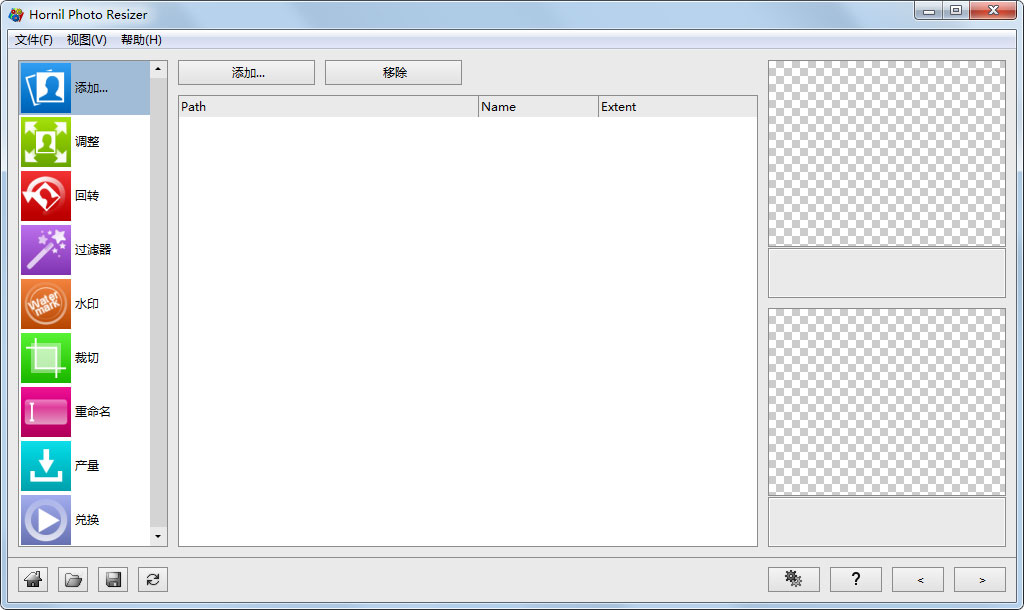The height and width of the screenshot is (610, 1024).
Task: Click the 移除 remove button
Action: tap(393, 72)
